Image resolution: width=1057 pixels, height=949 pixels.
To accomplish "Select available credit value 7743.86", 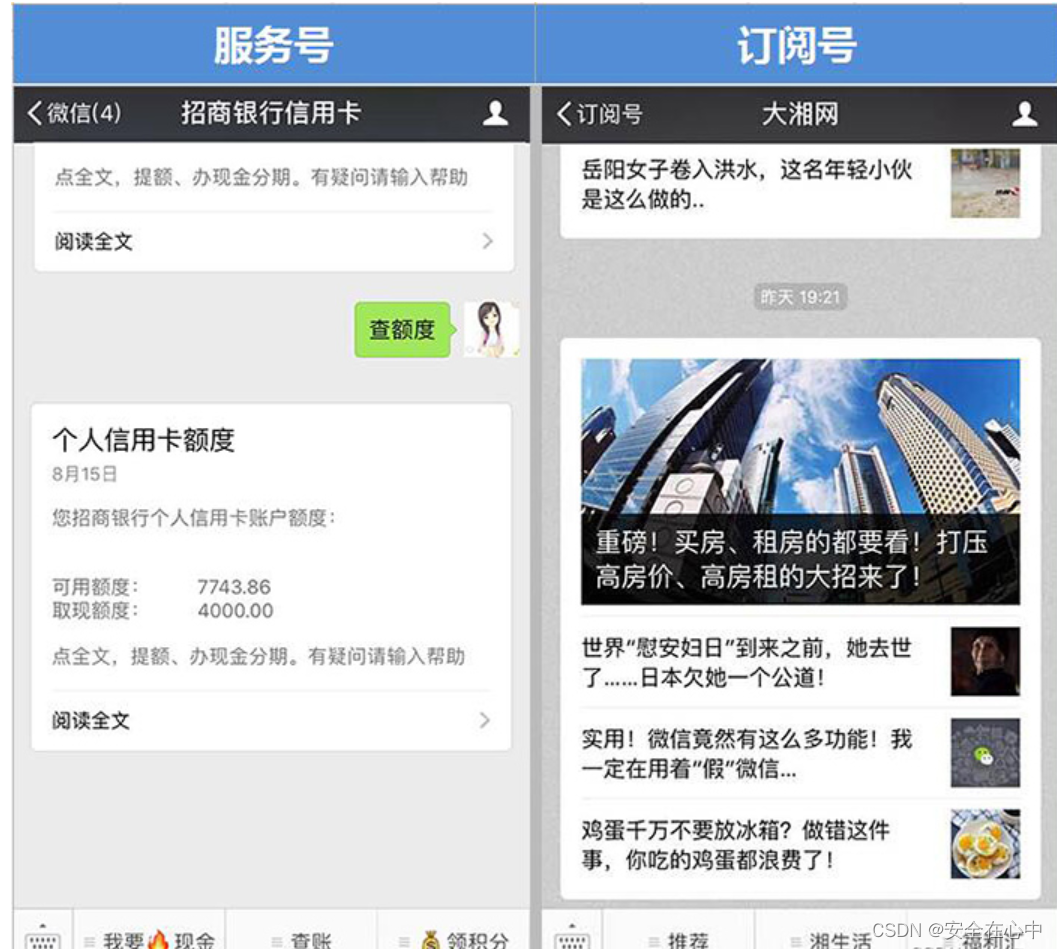I will (234, 586).
